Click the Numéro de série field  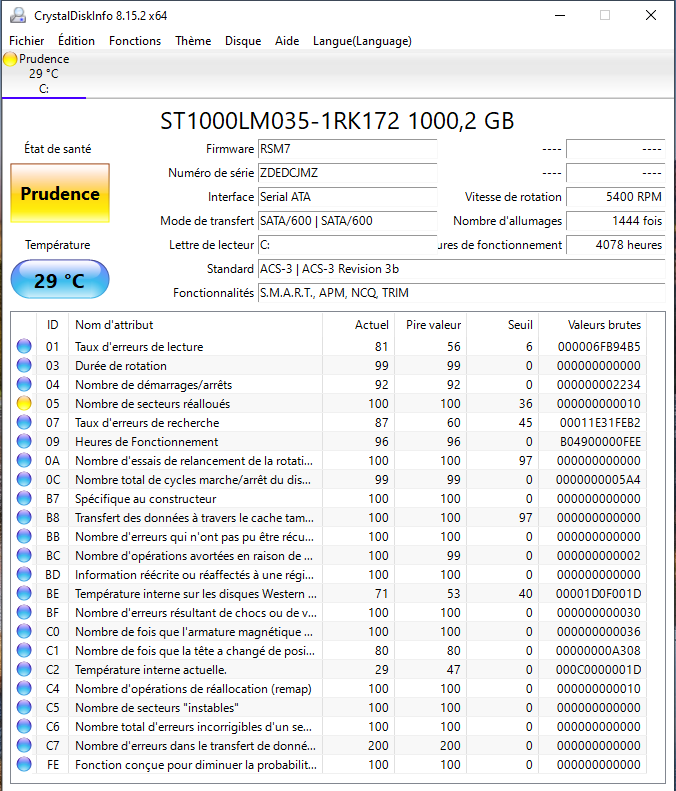[x=347, y=173]
